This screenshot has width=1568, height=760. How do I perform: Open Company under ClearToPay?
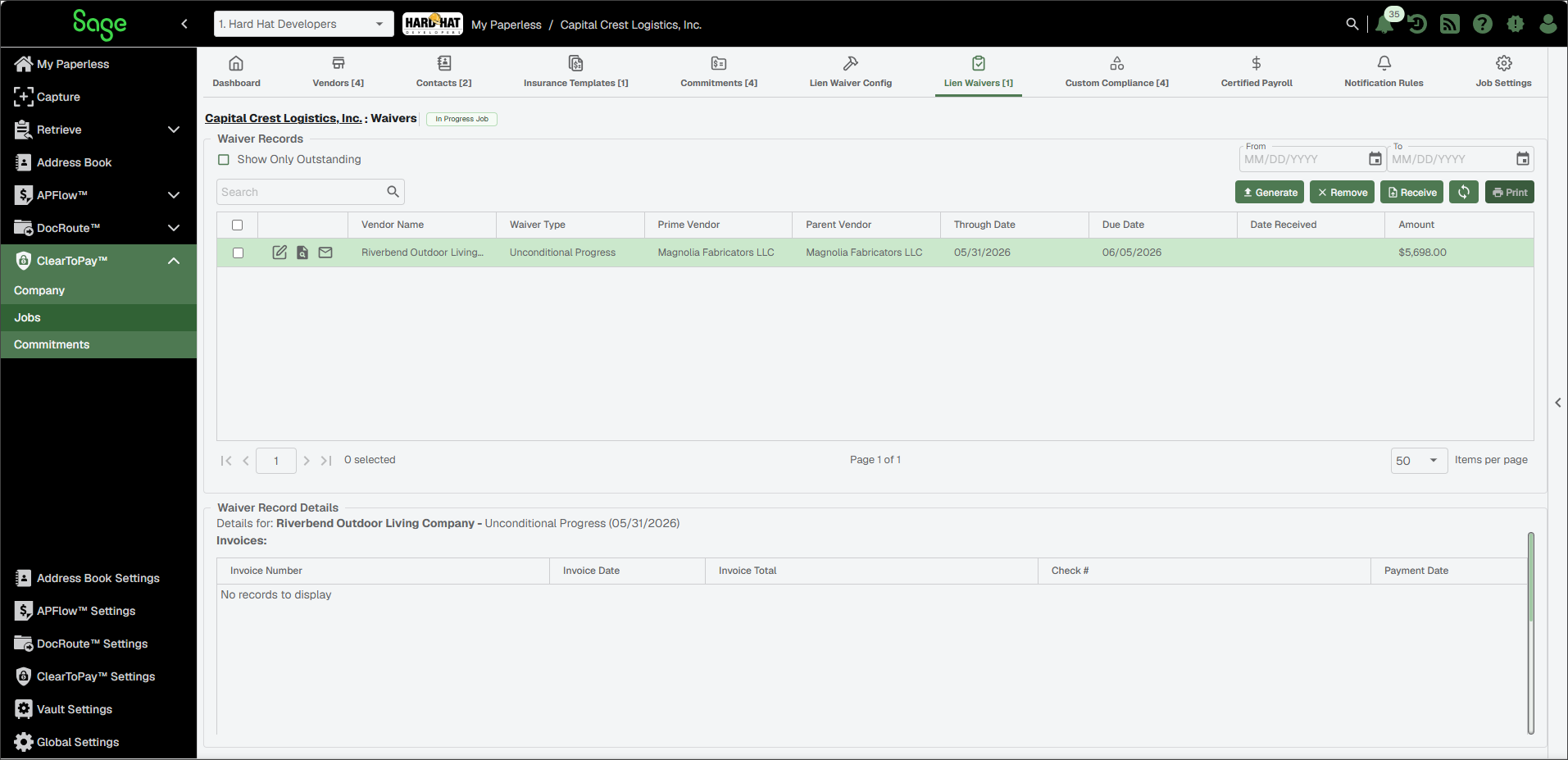click(98, 290)
